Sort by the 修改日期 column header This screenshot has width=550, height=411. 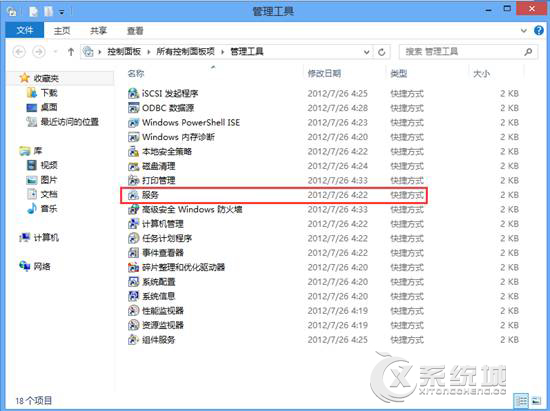pyautogui.click(x=324, y=73)
